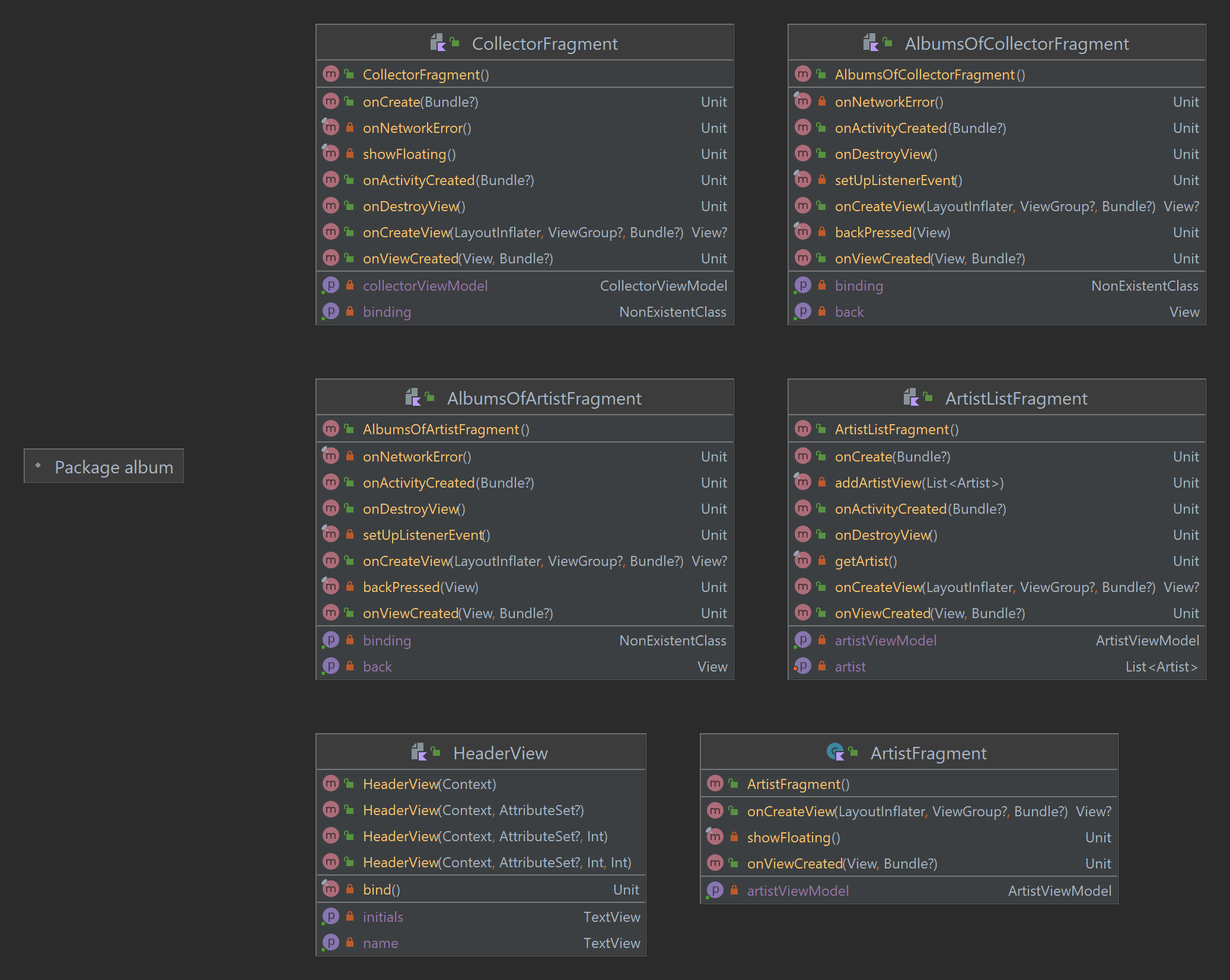Screen dimensions: 1230x980
Task: Click the Kotlin class icon beside AlbumsOfArtistFragment title
Action: [x=413, y=397]
